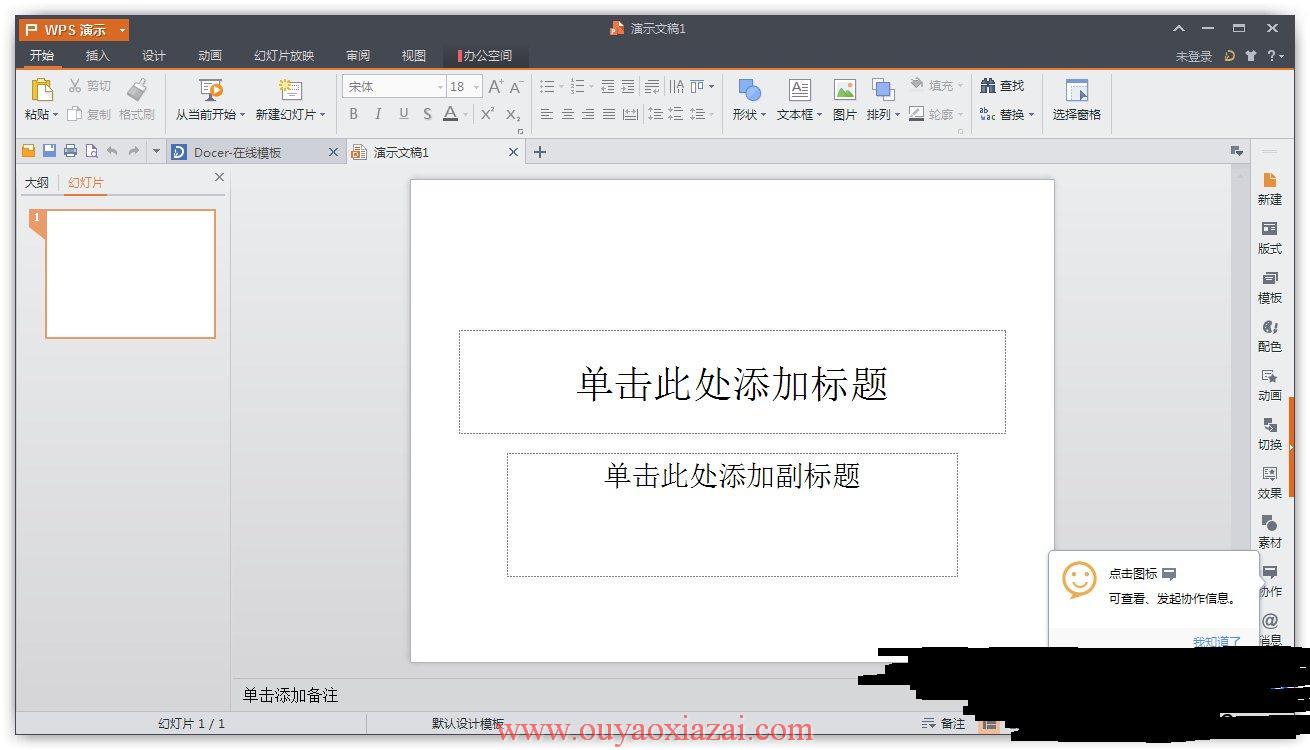Open the font name 宋体 dropdown

(x=440, y=87)
